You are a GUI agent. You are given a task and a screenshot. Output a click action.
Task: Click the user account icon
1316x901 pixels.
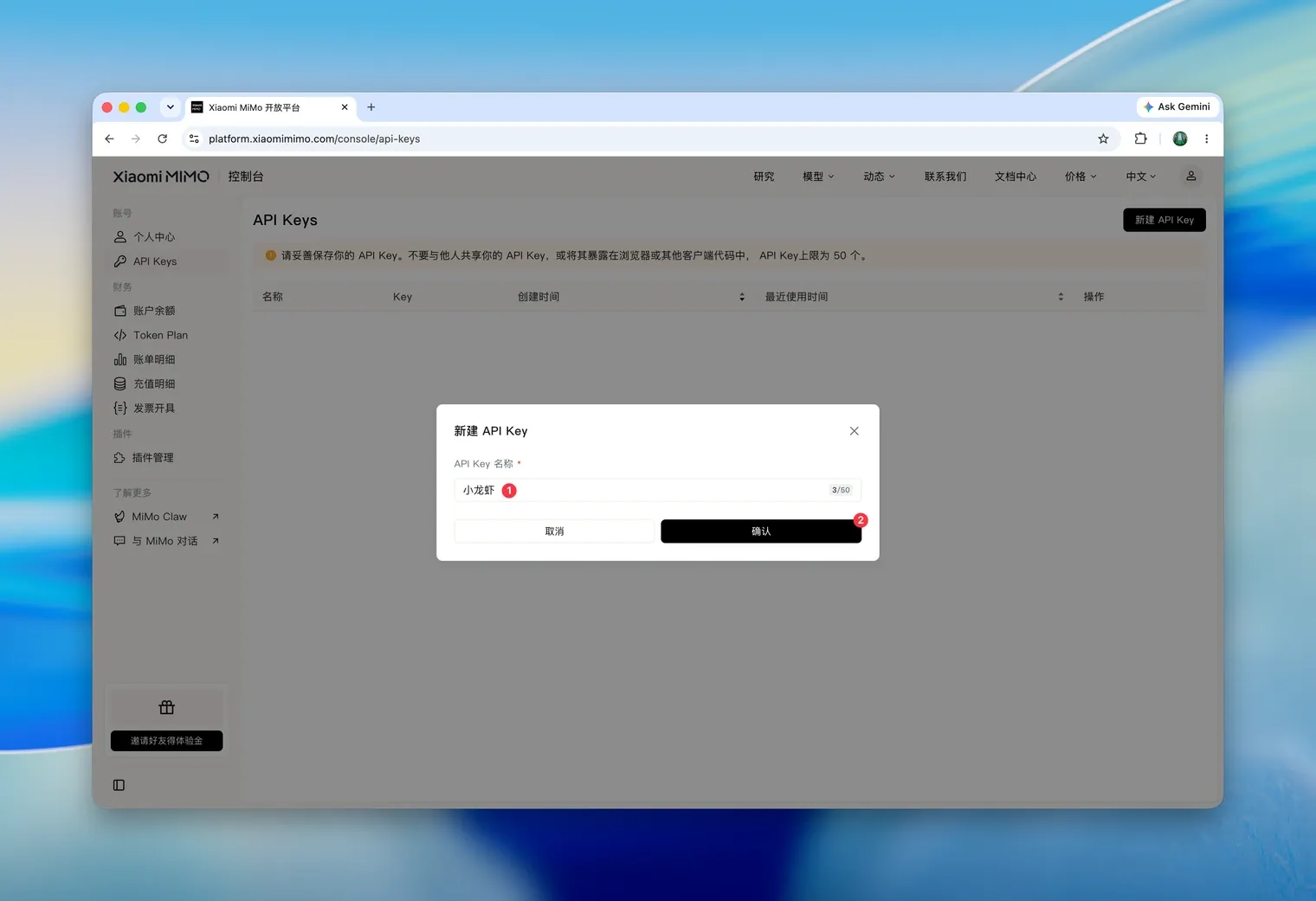(x=1191, y=177)
